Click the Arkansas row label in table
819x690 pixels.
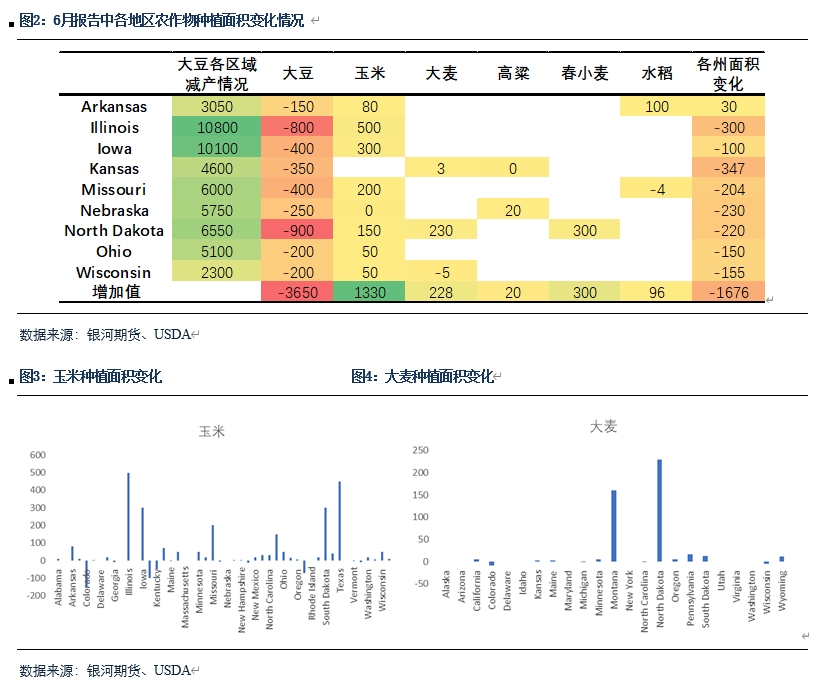pos(114,107)
